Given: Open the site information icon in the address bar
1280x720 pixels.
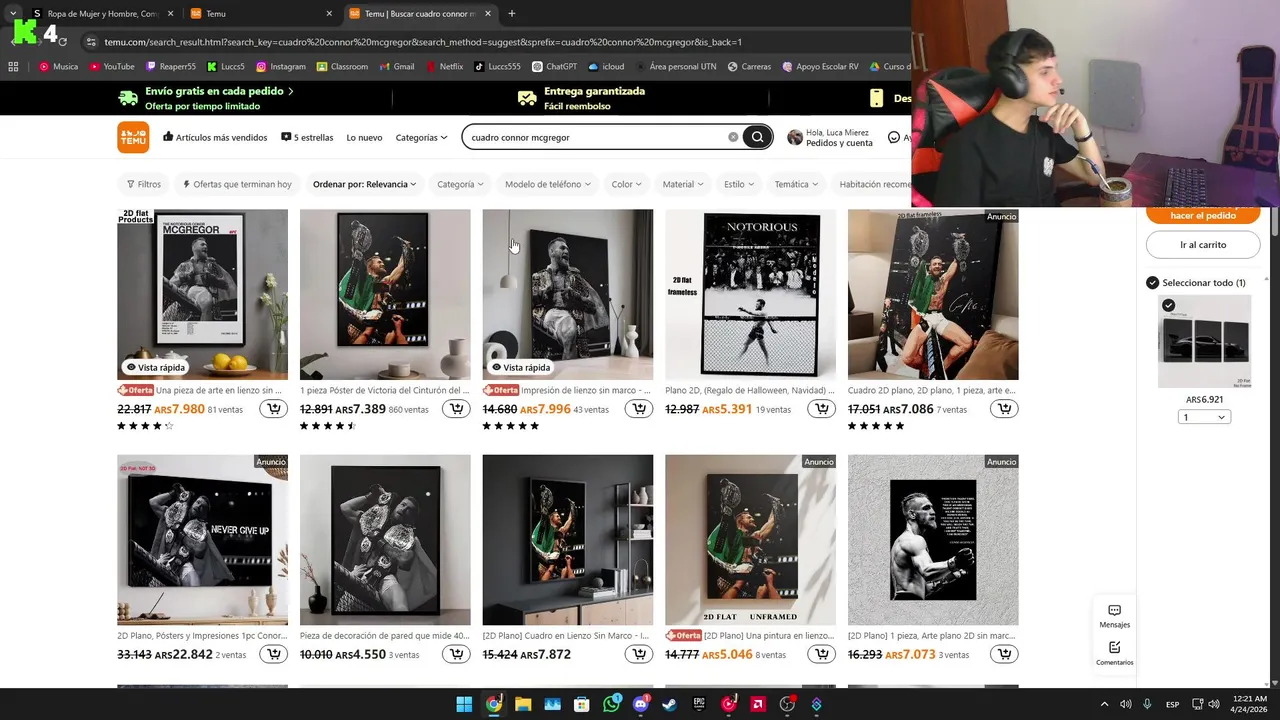Looking at the screenshot, I should [x=91, y=42].
